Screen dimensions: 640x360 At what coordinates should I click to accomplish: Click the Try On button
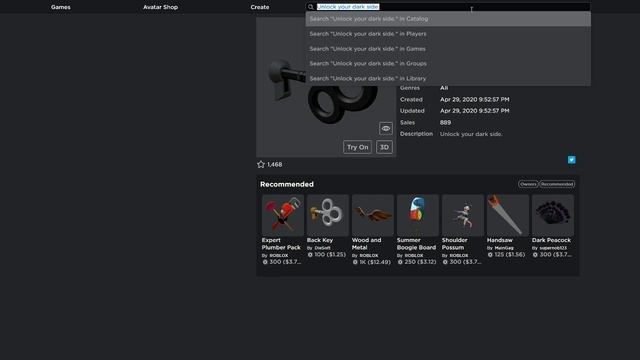tap(358, 147)
